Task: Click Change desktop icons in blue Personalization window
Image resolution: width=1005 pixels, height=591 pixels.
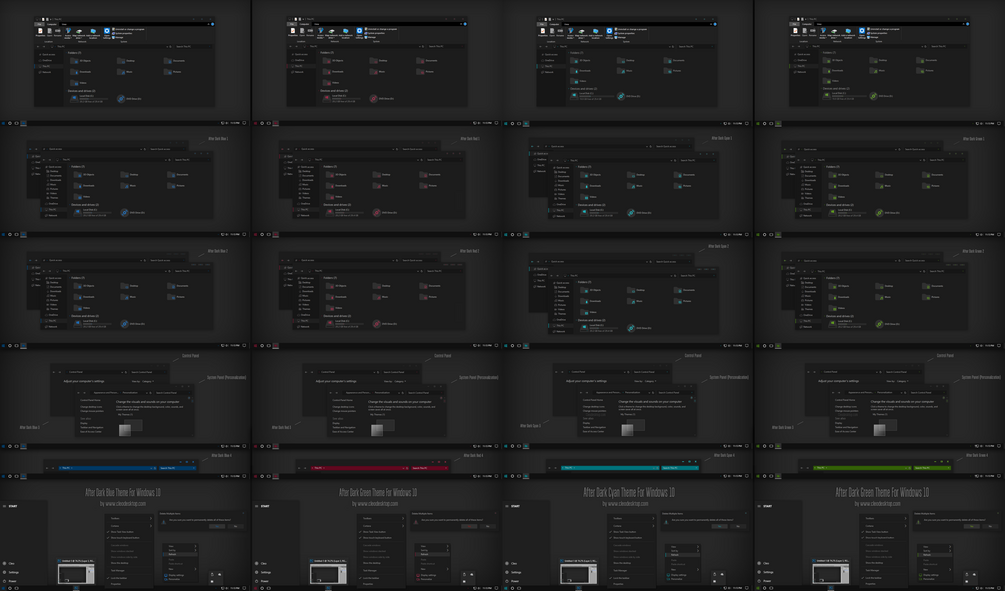Action: click(91, 407)
